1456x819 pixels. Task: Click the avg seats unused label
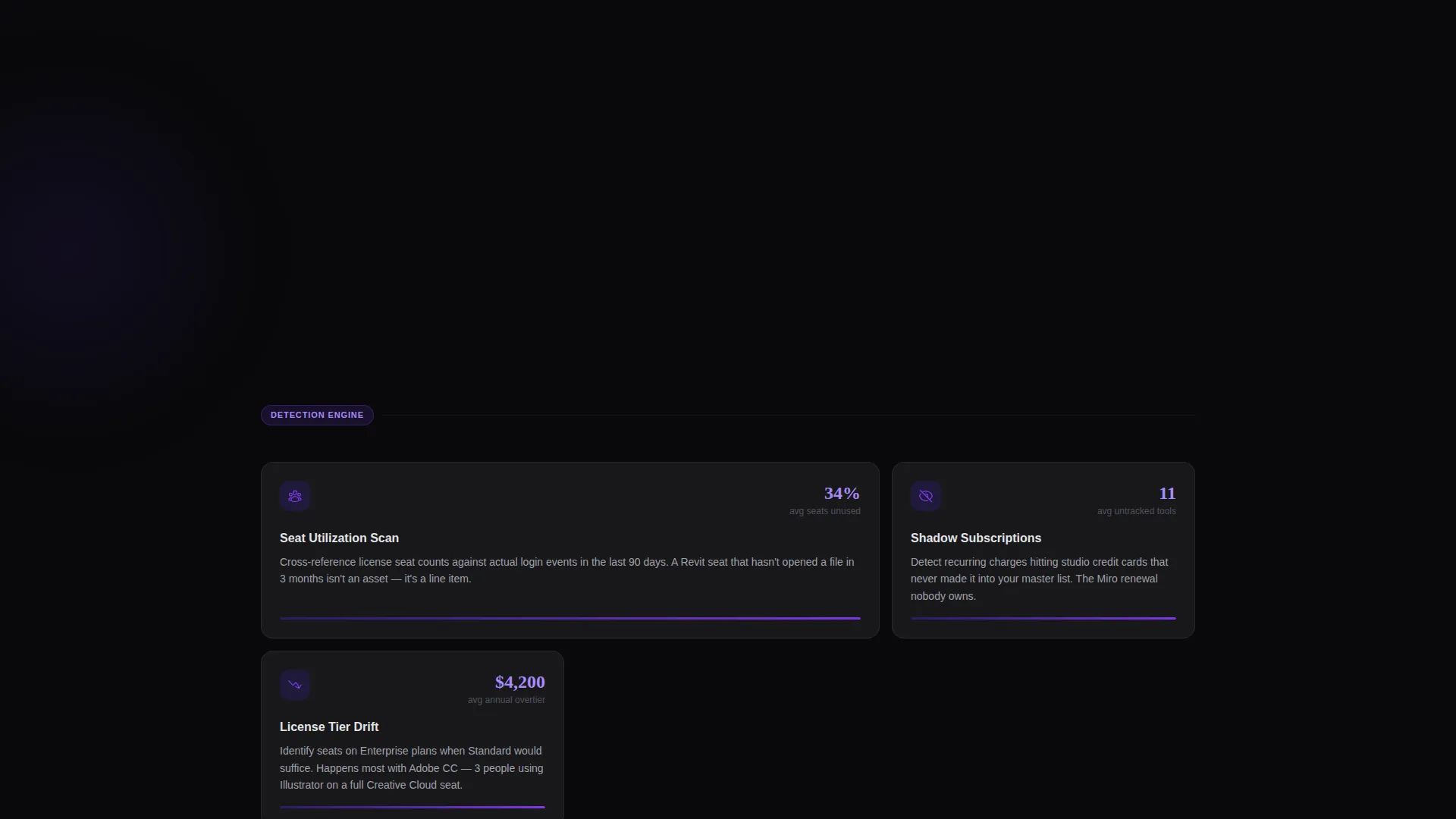point(824,511)
